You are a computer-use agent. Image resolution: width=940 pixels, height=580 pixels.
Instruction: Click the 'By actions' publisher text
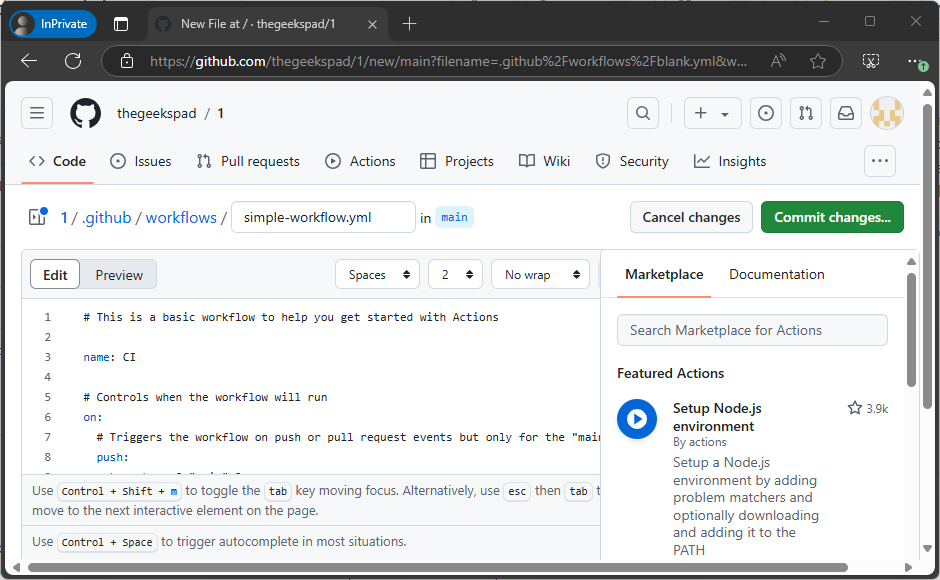(700, 442)
